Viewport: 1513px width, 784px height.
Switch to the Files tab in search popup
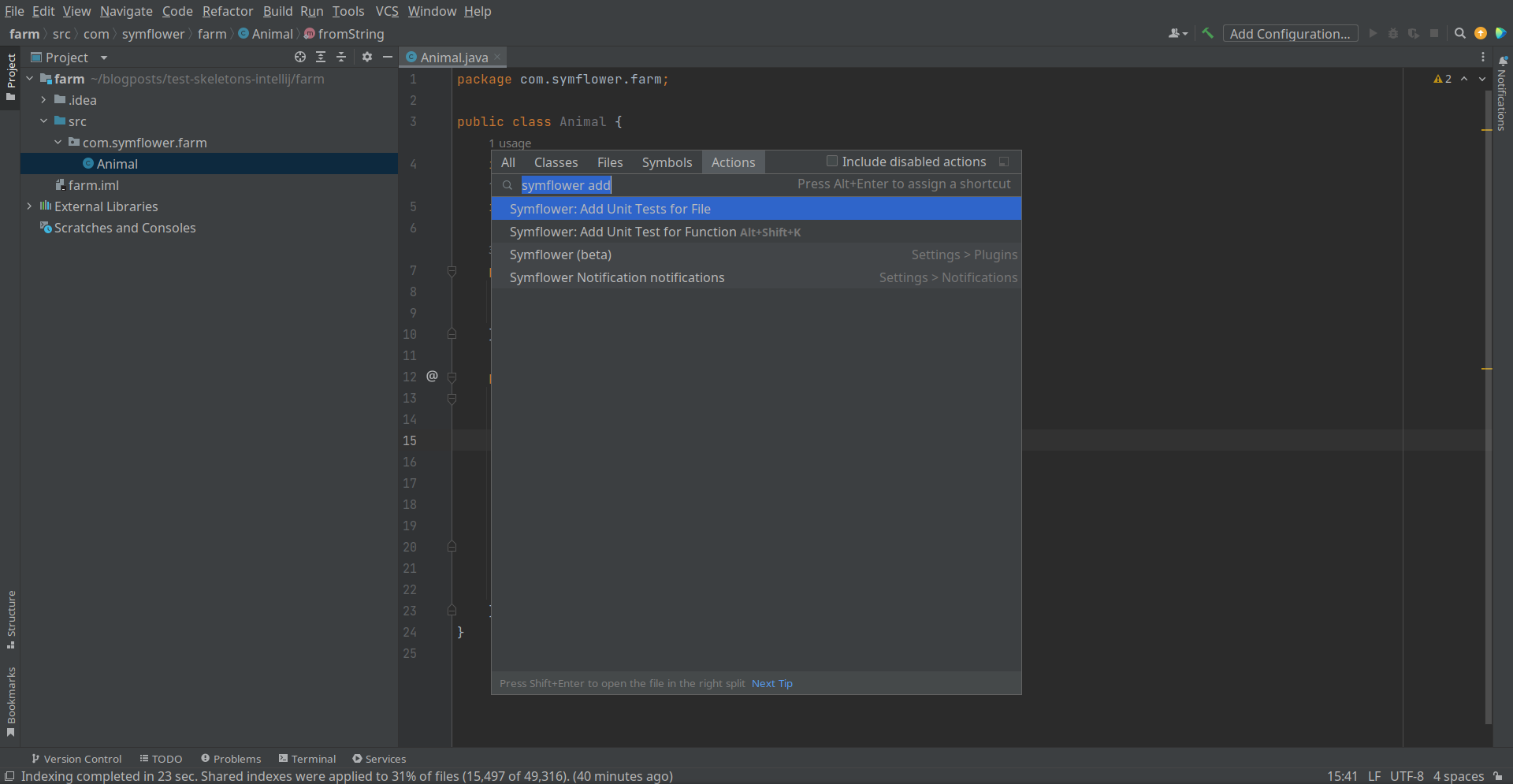610,162
